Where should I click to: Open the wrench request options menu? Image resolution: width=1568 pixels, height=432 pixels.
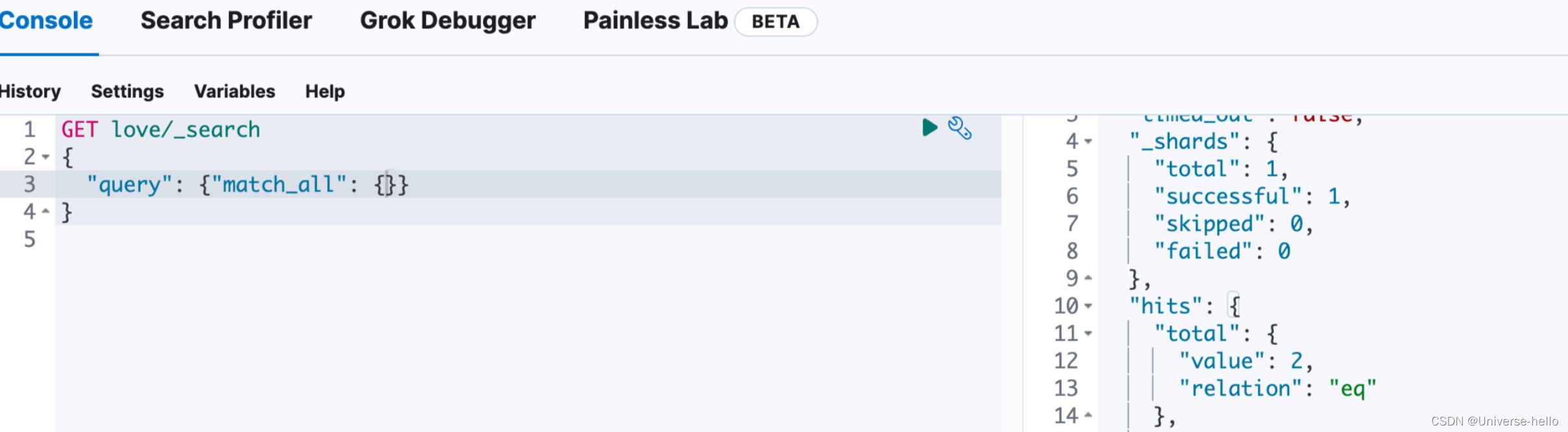960,128
